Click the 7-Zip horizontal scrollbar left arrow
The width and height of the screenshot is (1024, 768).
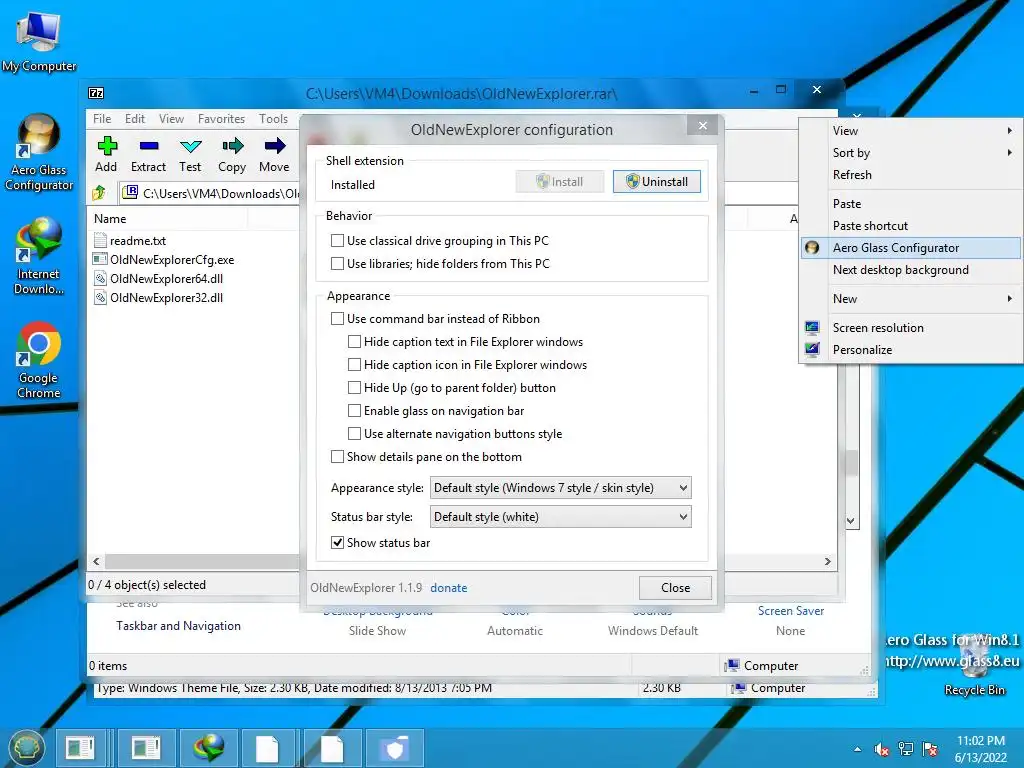pyautogui.click(x=97, y=562)
